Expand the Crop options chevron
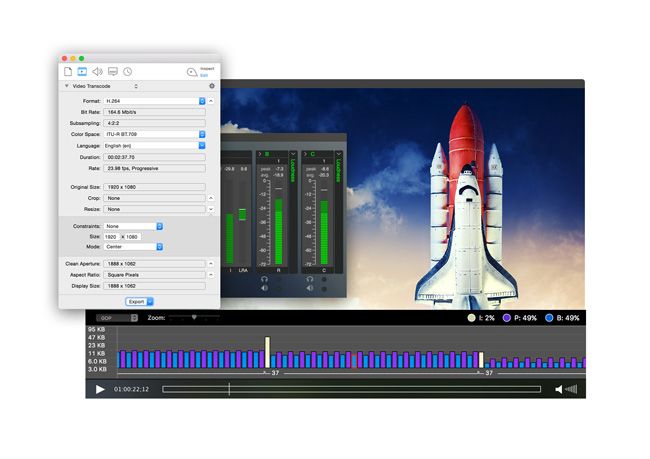 (x=211, y=198)
